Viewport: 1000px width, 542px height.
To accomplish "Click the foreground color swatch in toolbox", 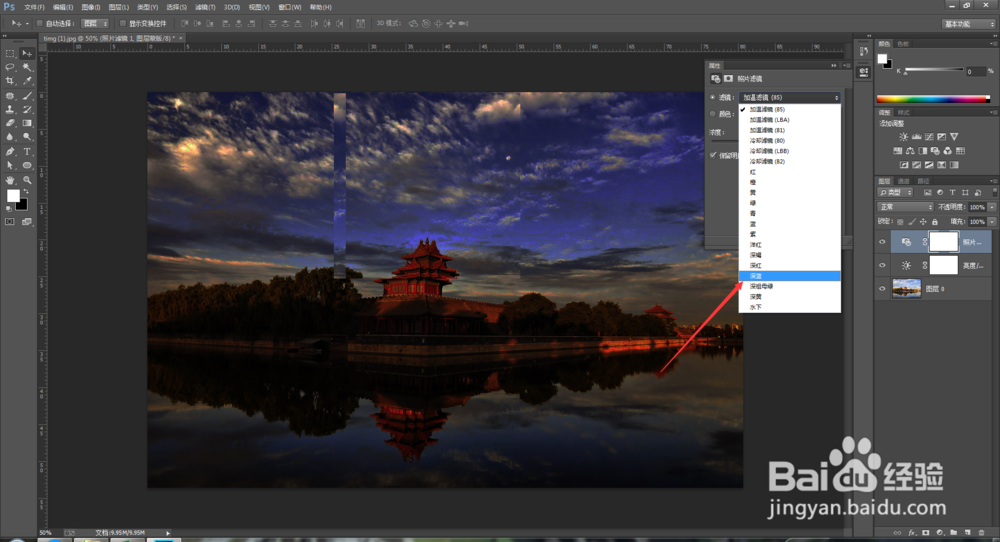I will click(x=13, y=196).
